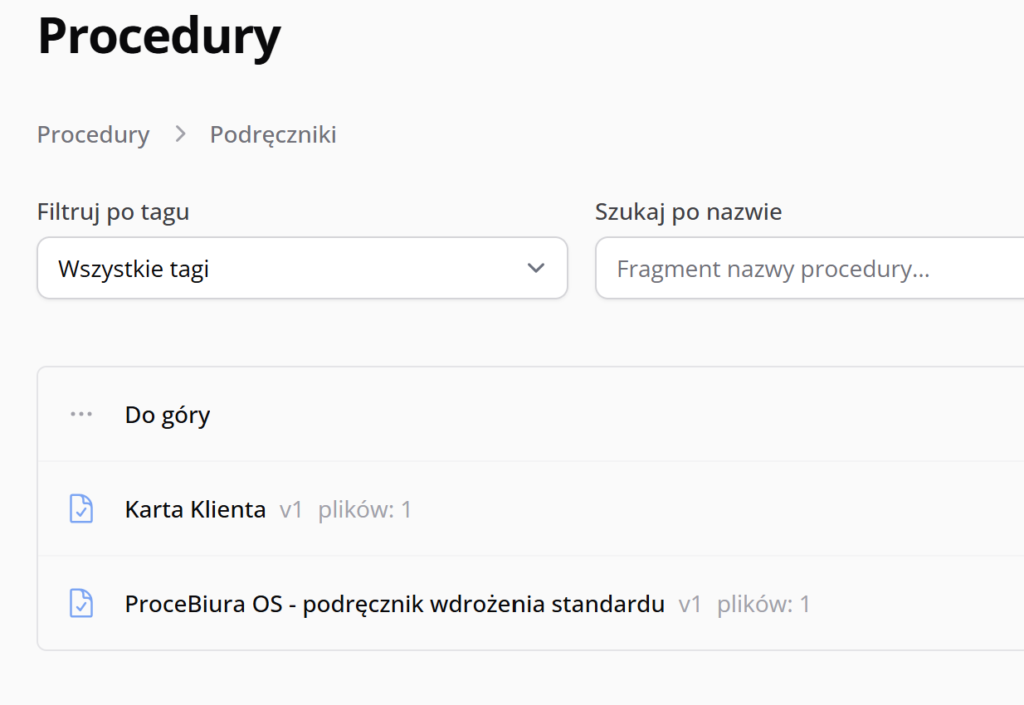1024x705 pixels.
Task: Select the Podręczniki breadcrumb item
Action: tap(273, 134)
